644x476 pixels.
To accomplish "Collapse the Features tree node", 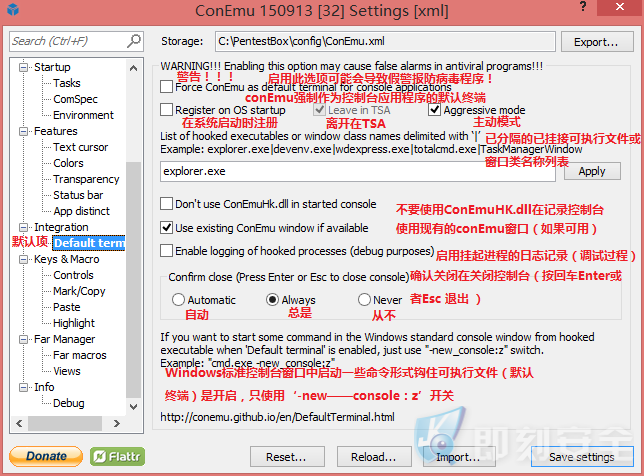I will [x=24, y=131].
